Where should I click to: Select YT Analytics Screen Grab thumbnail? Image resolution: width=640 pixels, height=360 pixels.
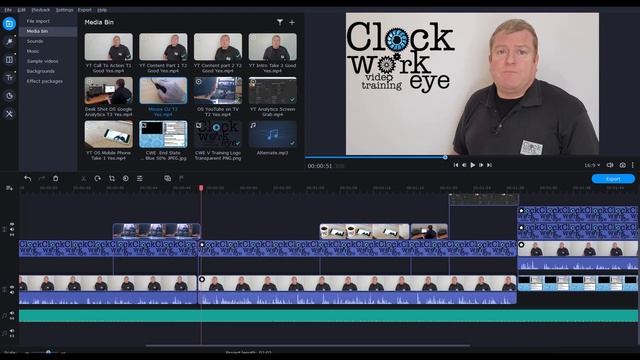coord(273,91)
